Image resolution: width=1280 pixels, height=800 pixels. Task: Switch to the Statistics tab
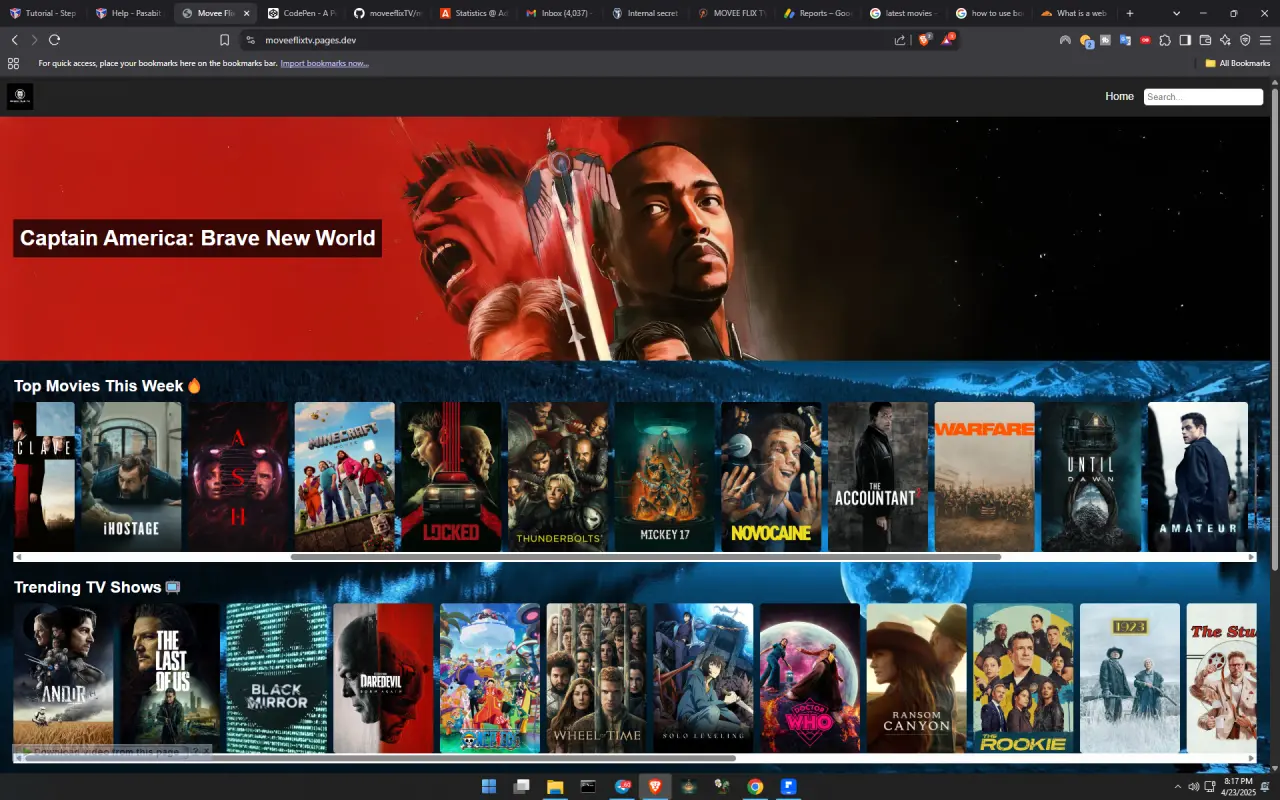[473, 13]
